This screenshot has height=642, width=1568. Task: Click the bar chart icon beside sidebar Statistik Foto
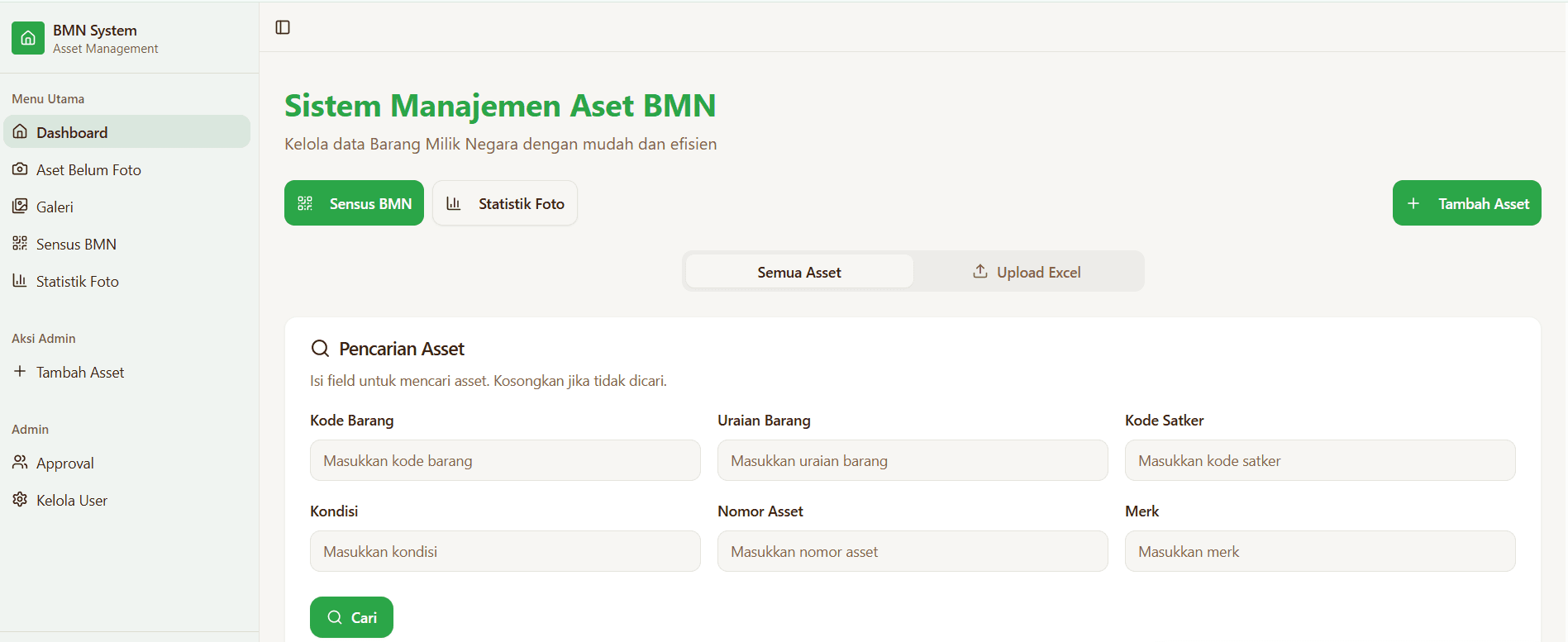(x=20, y=280)
